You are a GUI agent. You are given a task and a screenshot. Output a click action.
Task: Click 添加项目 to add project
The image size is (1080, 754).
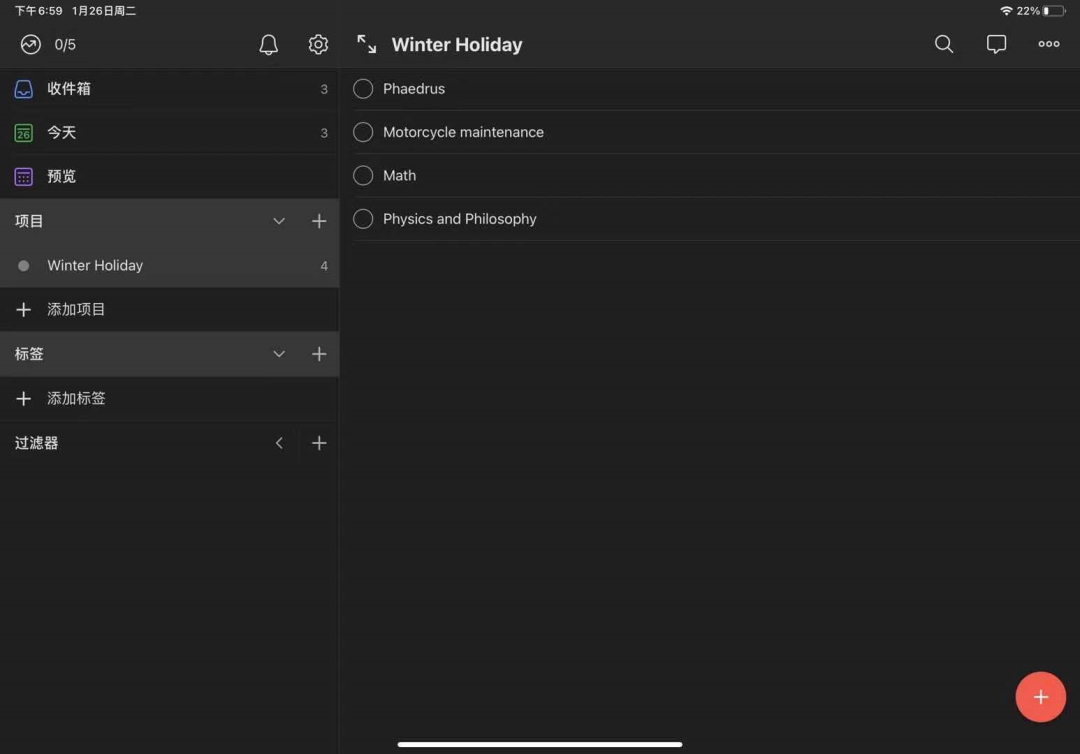click(76, 310)
